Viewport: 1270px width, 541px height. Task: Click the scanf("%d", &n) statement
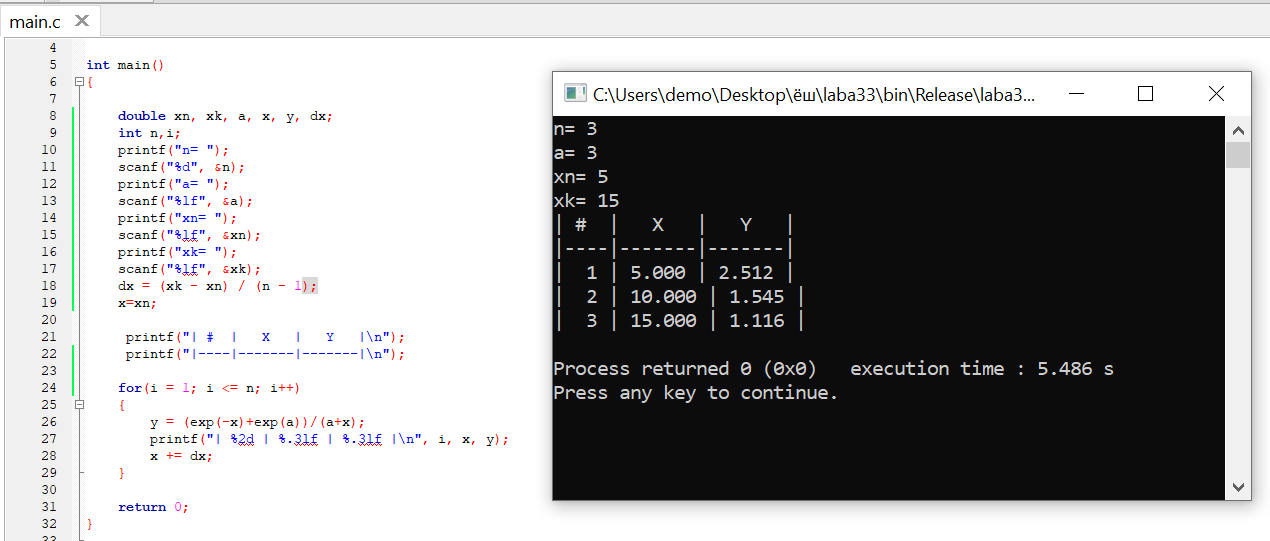[181, 167]
